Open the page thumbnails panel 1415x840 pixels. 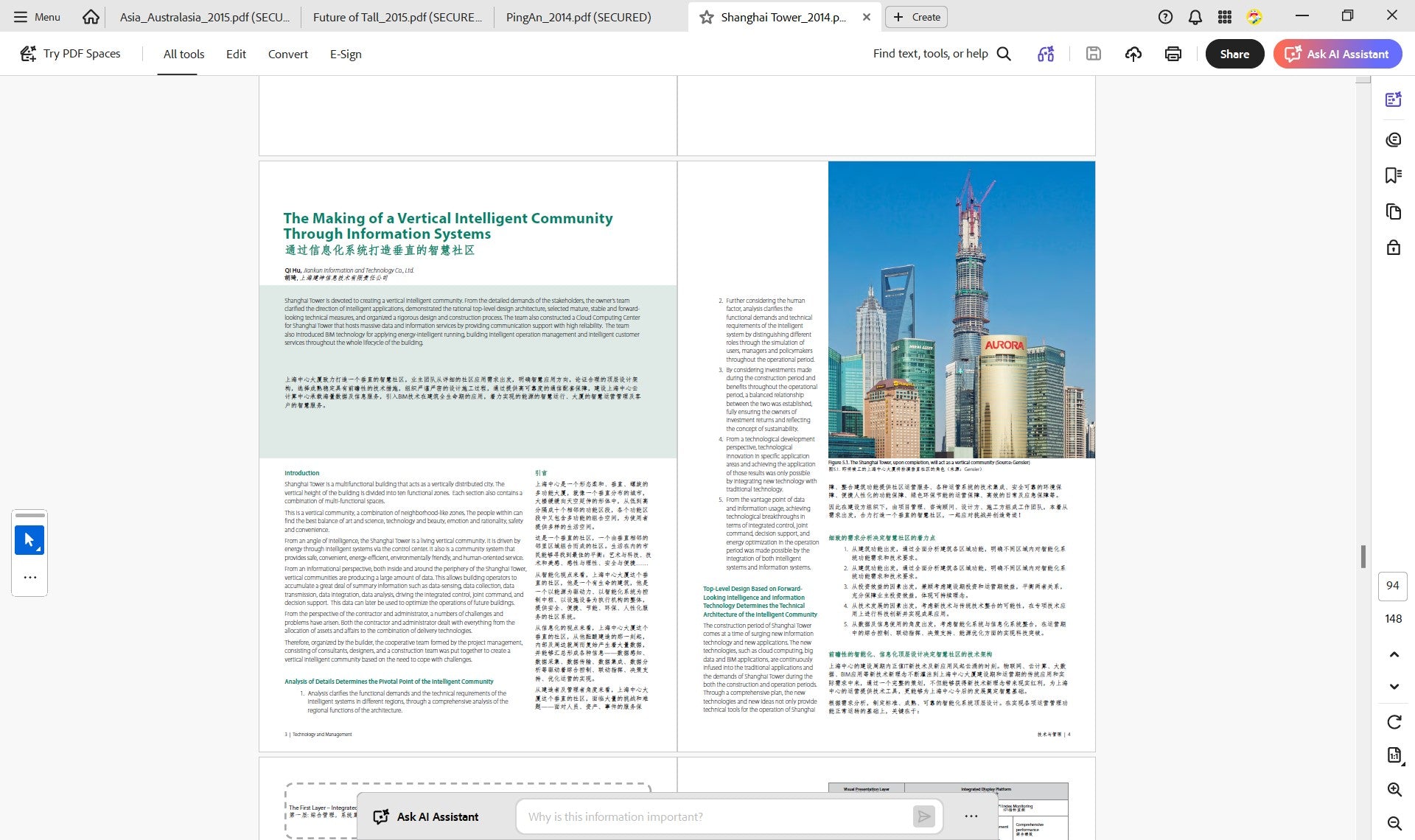(x=1393, y=211)
